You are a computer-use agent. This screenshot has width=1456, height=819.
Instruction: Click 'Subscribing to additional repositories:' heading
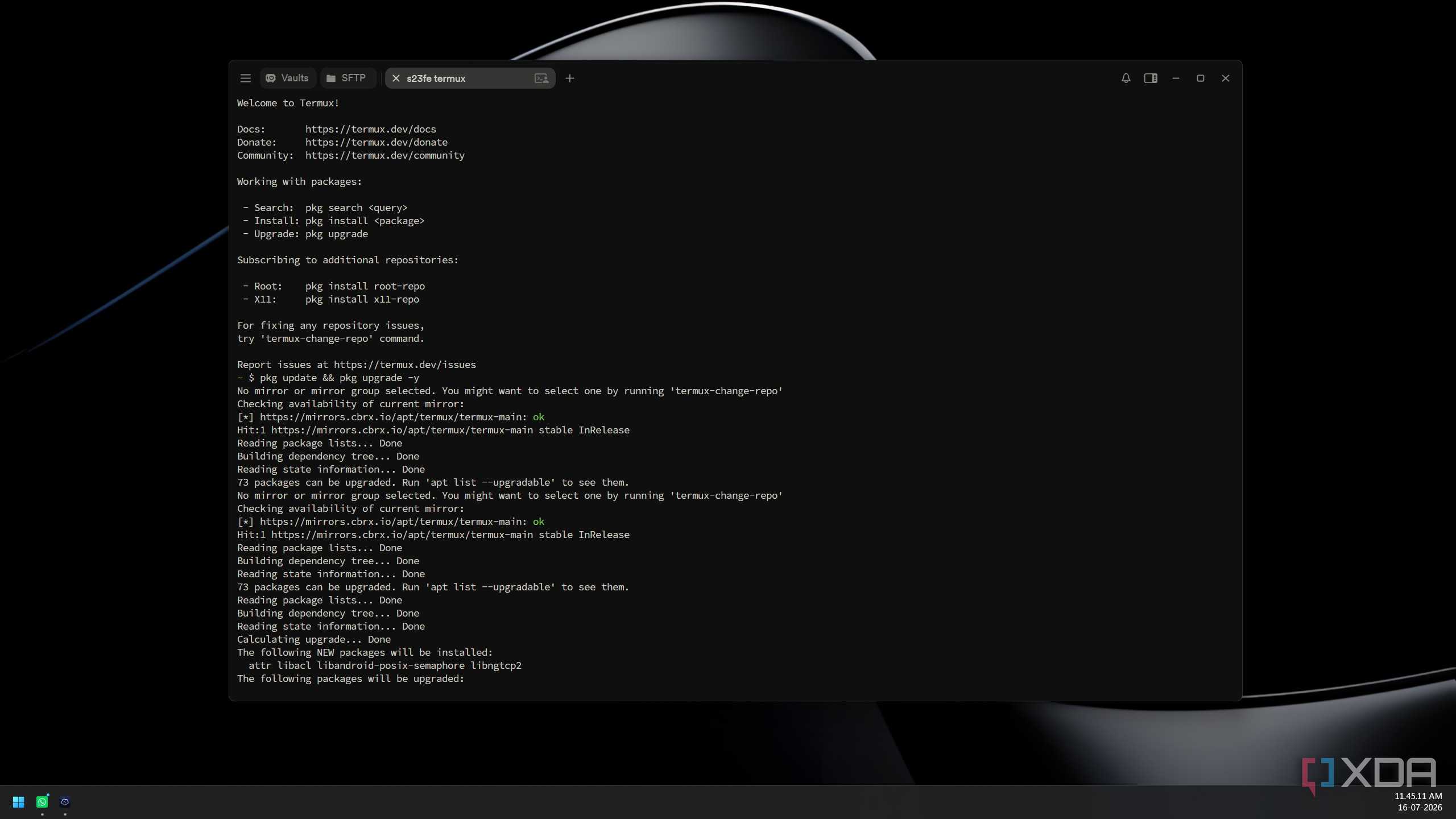point(348,260)
